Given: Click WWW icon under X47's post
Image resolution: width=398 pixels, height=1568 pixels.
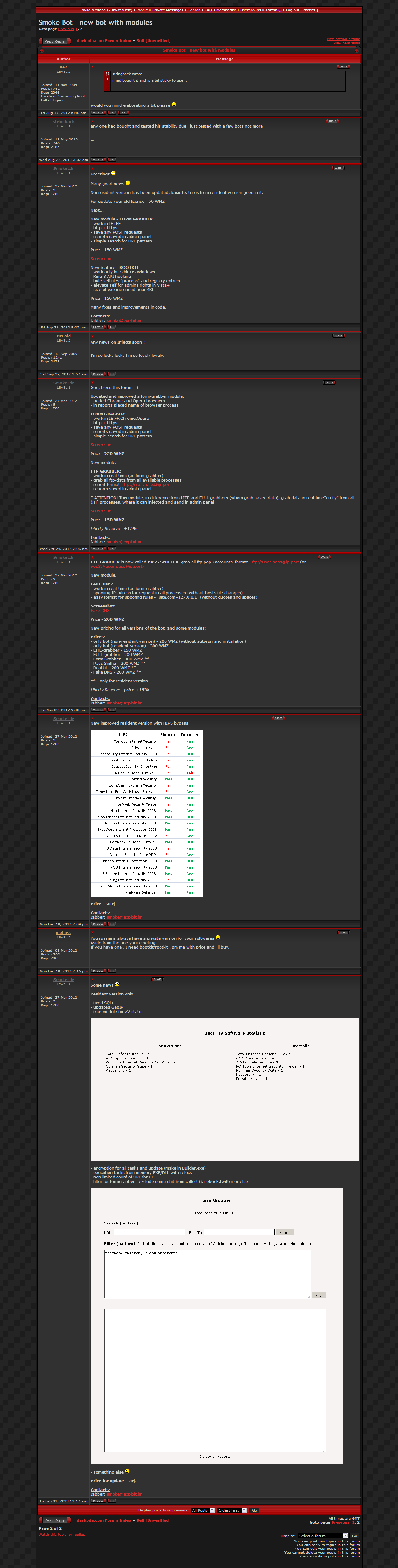Looking at the screenshot, I should pos(123,113).
